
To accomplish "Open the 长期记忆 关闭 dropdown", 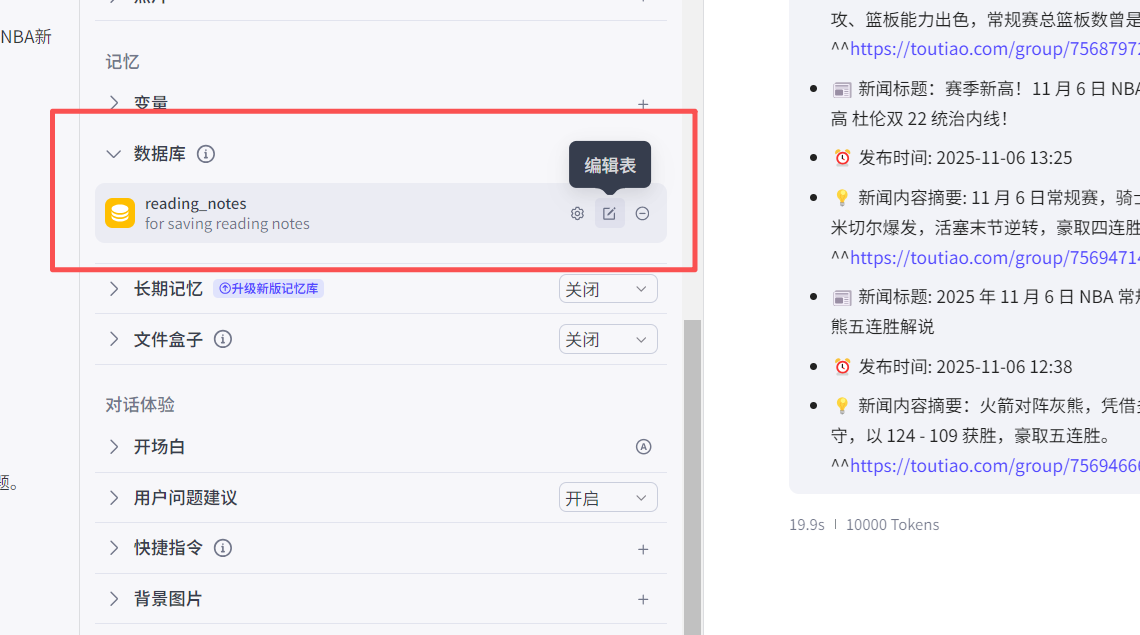I will tap(608, 288).
